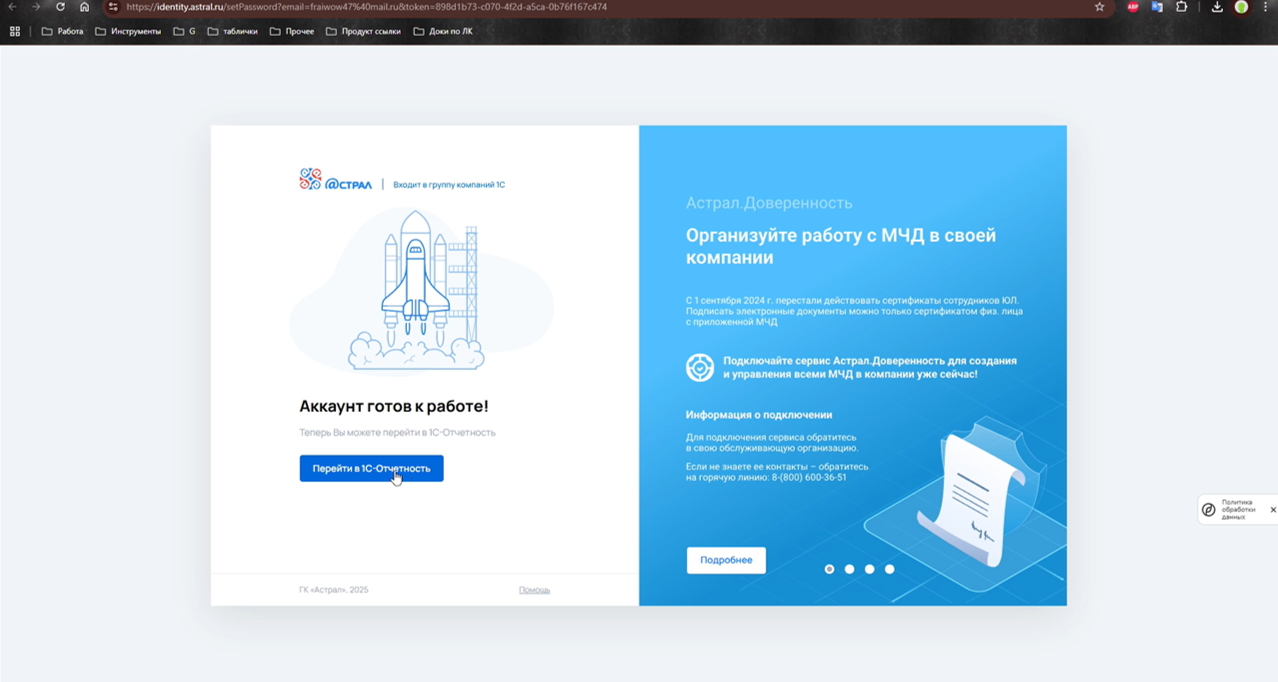Open the Подробнее button in the banner
The width and height of the screenshot is (1278, 682).
point(726,560)
